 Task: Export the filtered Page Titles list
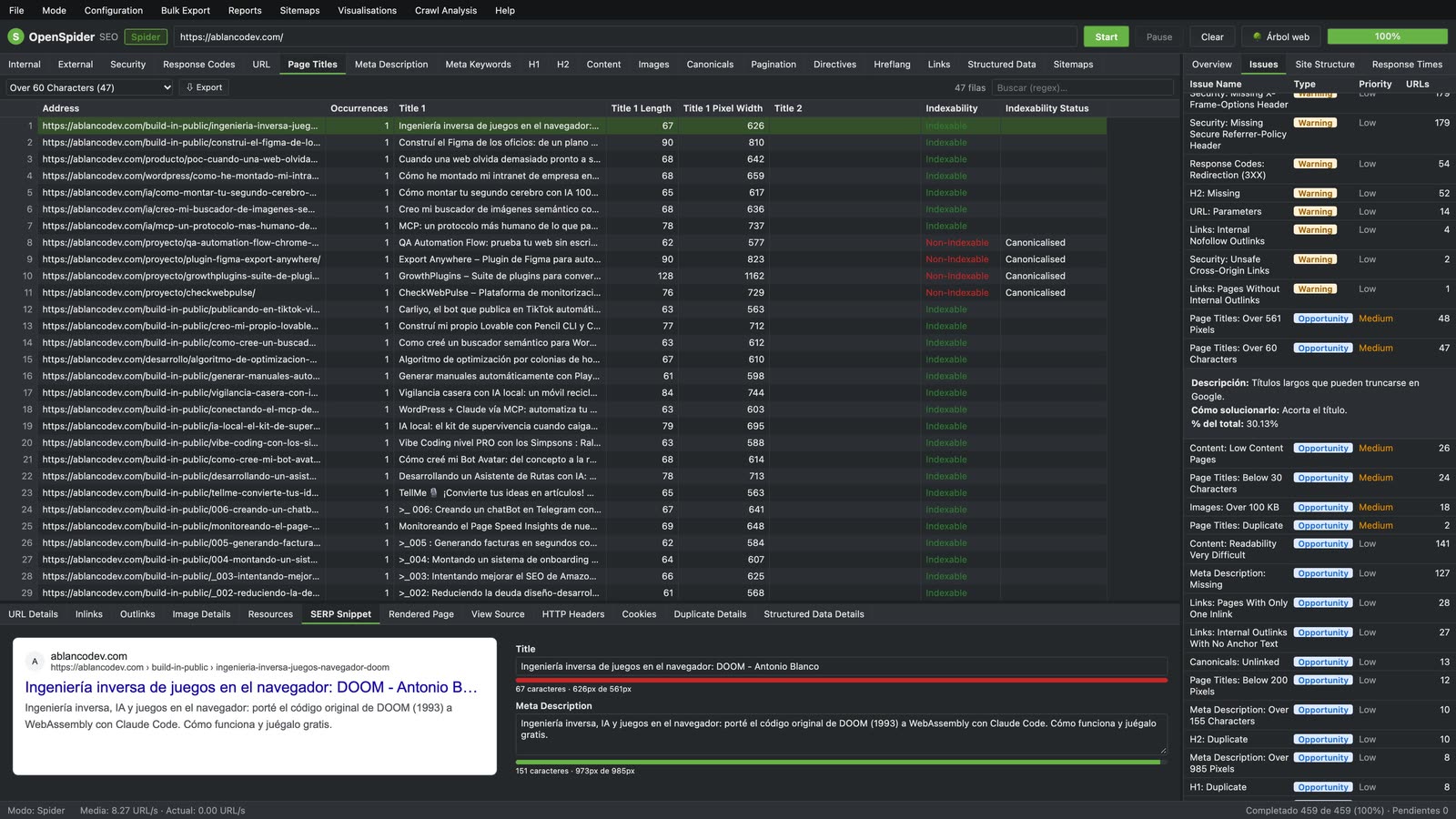tap(204, 87)
